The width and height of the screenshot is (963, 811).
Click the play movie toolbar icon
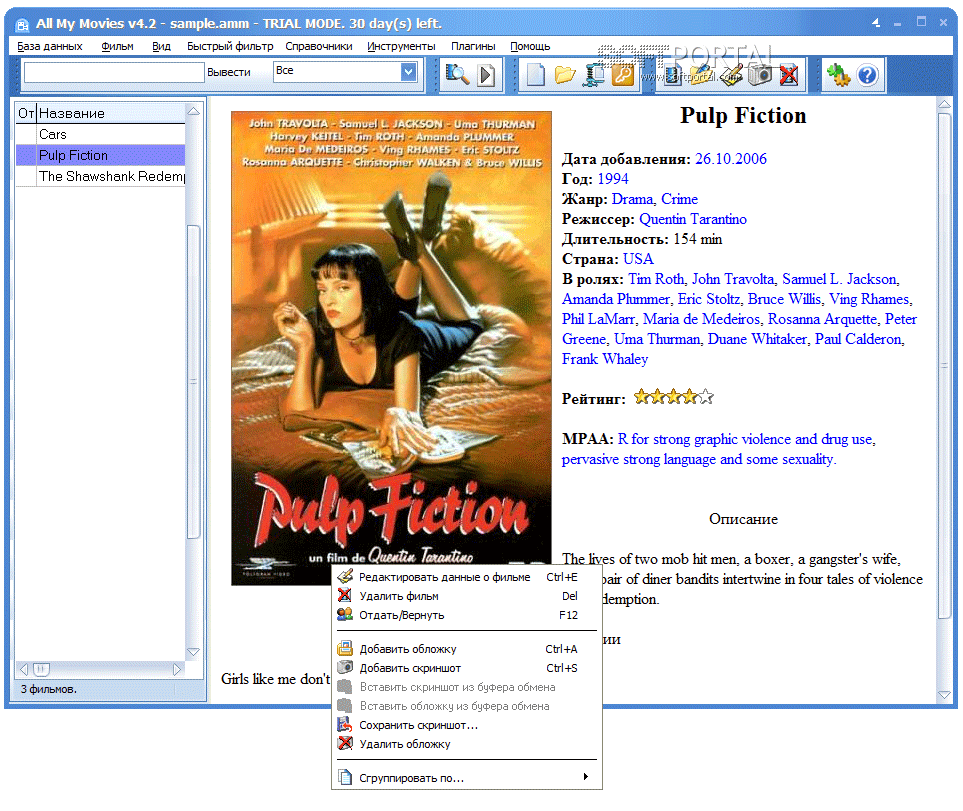point(486,76)
